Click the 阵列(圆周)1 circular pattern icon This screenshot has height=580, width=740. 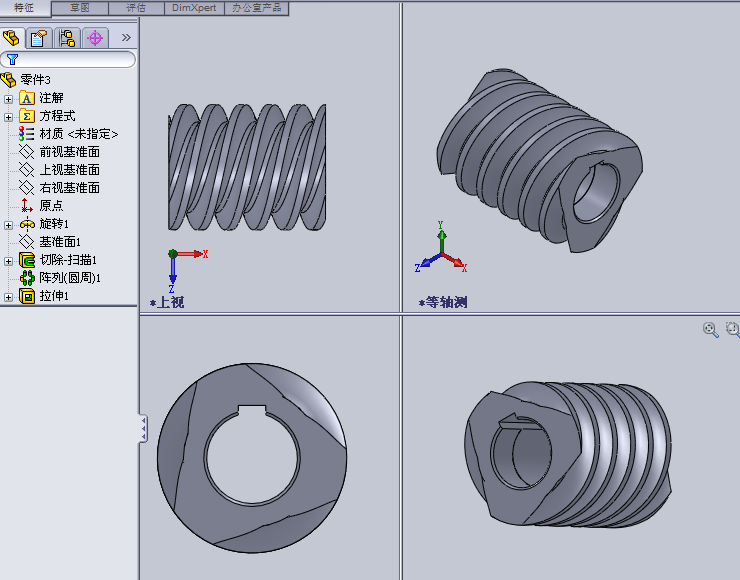pyautogui.click(x=27, y=278)
